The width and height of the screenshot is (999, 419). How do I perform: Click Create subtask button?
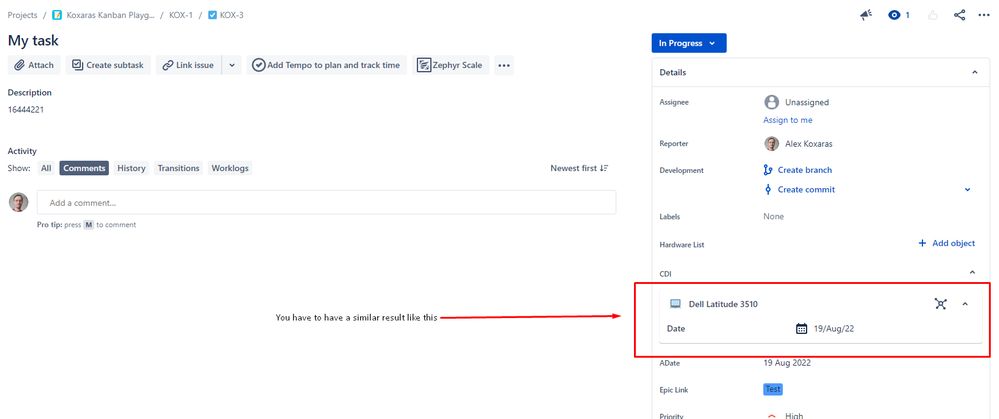point(108,65)
